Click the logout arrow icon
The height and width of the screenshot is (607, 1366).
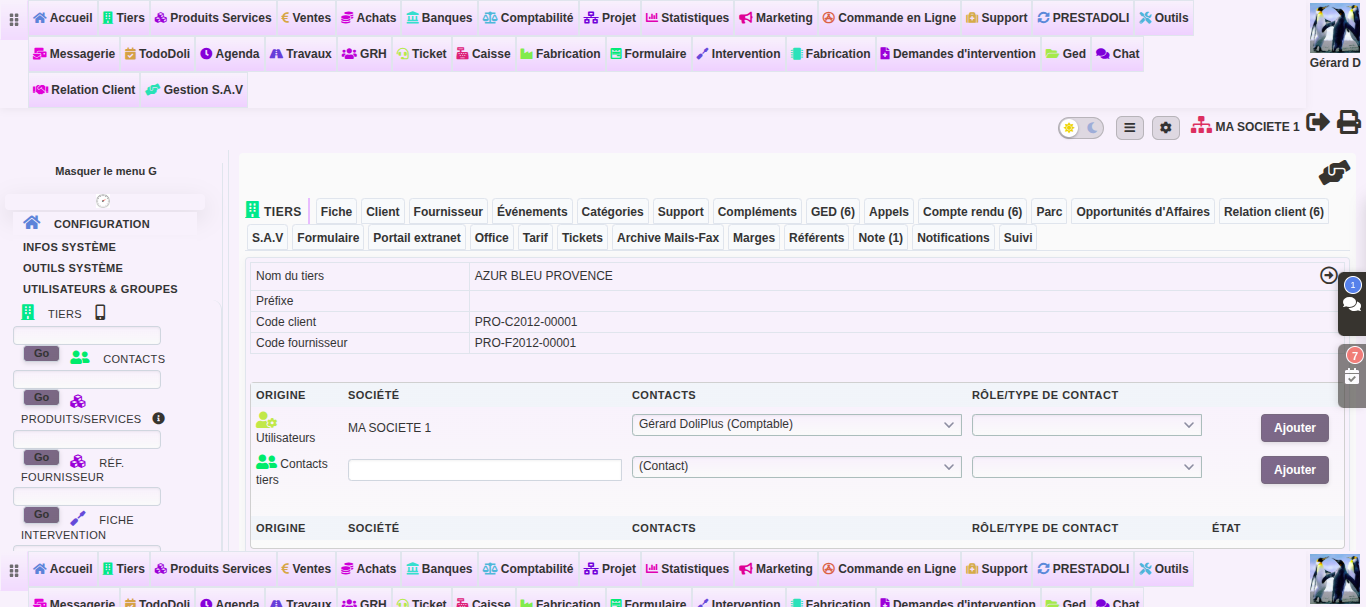(1318, 122)
